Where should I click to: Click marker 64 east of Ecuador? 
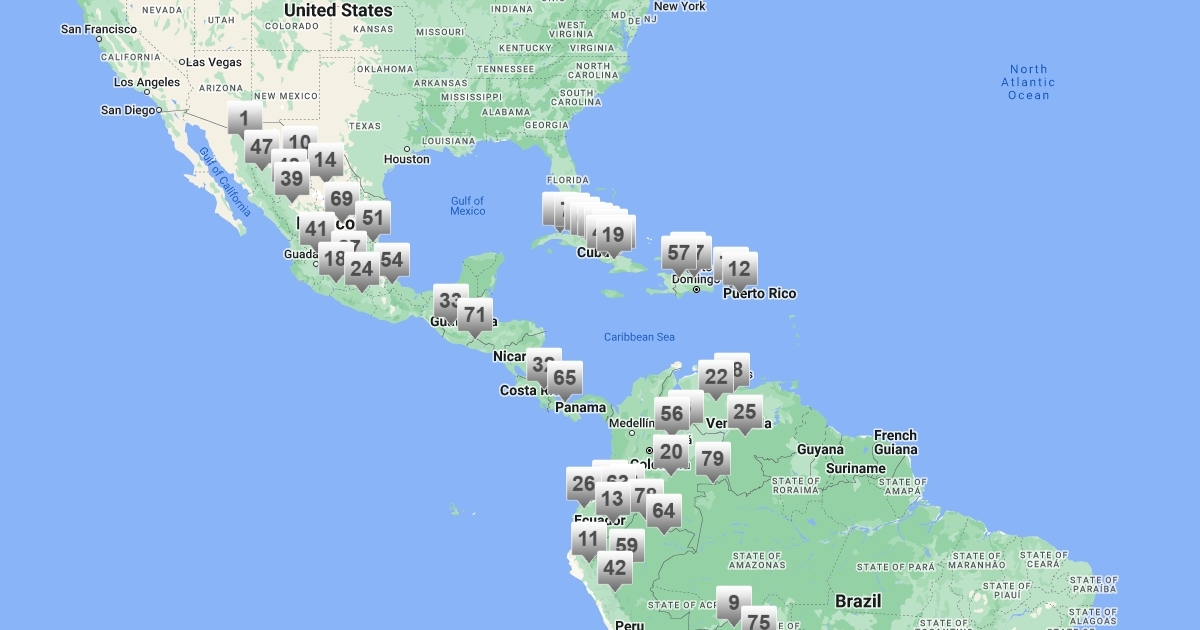tap(663, 511)
